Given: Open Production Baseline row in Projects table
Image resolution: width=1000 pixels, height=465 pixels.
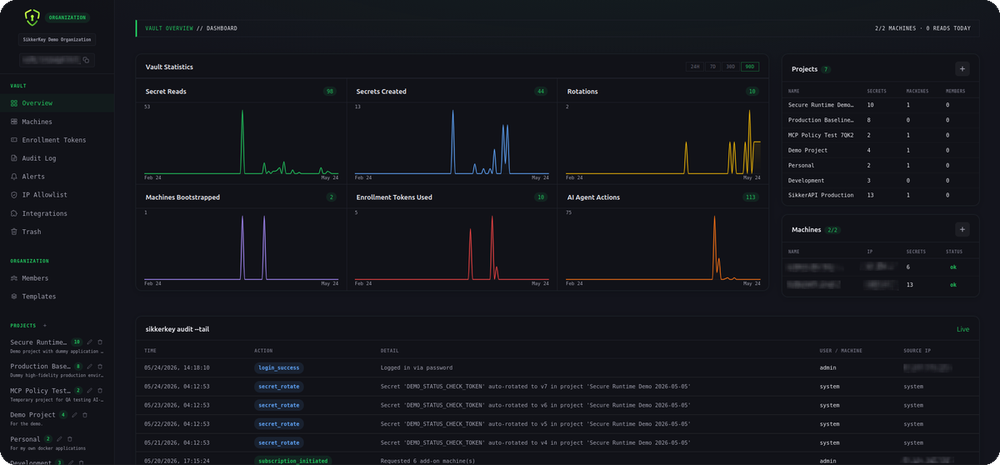Looking at the screenshot, I should (x=880, y=120).
